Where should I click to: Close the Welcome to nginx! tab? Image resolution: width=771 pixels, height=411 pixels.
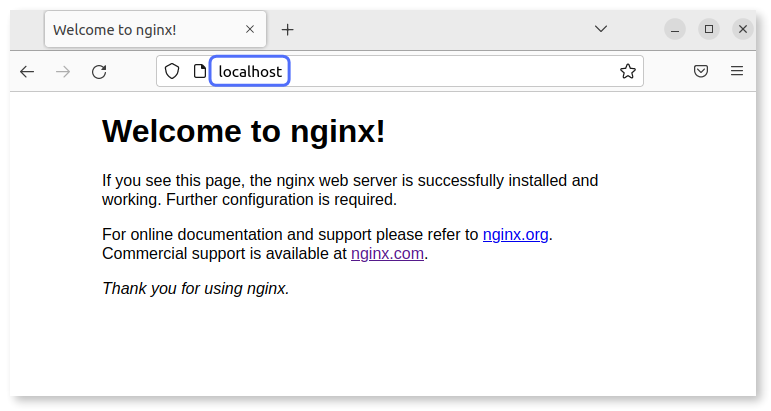[250, 29]
